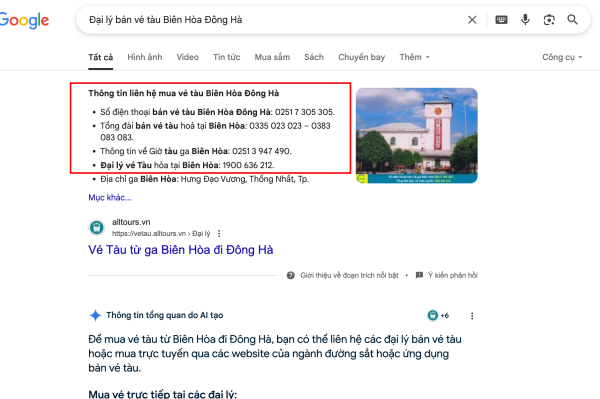
Task: Open Vé Tàu từ ga Biên Hòa đi Đông Hà
Action: [x=181, y=250]
